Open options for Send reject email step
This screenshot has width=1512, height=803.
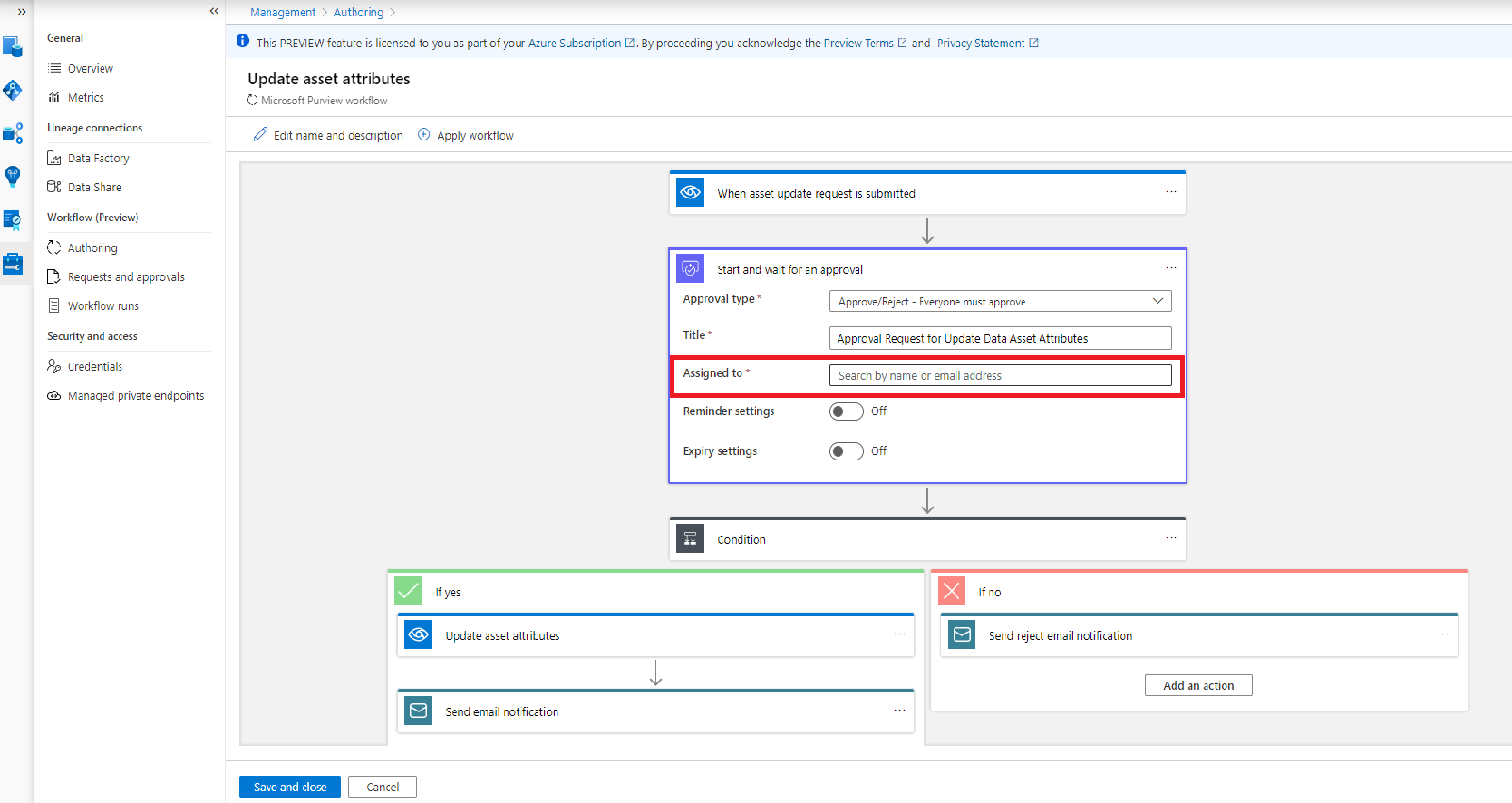[1442, 634]
